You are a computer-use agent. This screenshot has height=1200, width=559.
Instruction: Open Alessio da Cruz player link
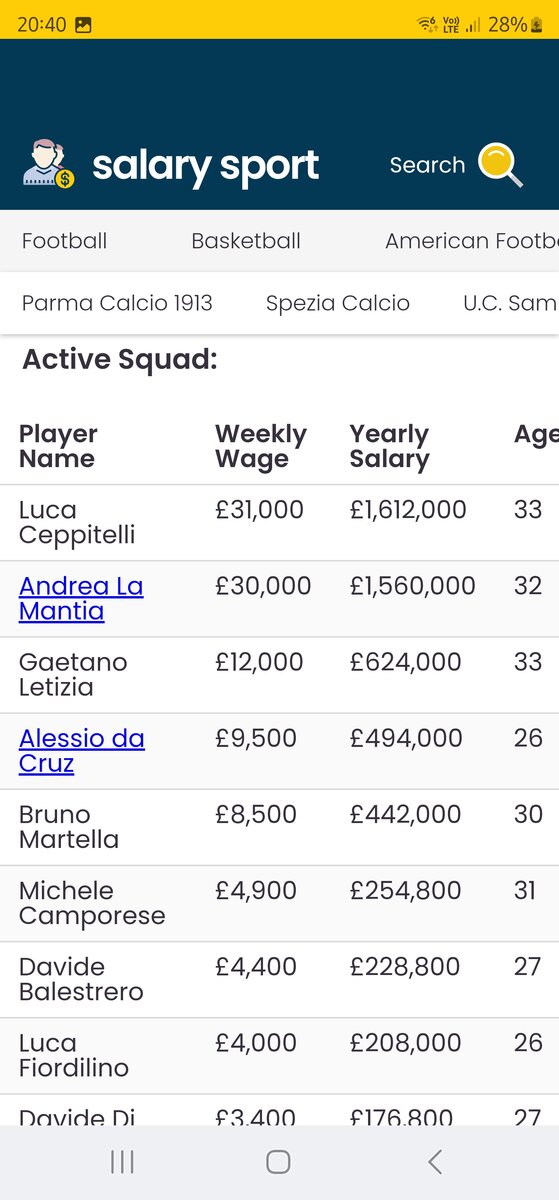pos(82,750)
